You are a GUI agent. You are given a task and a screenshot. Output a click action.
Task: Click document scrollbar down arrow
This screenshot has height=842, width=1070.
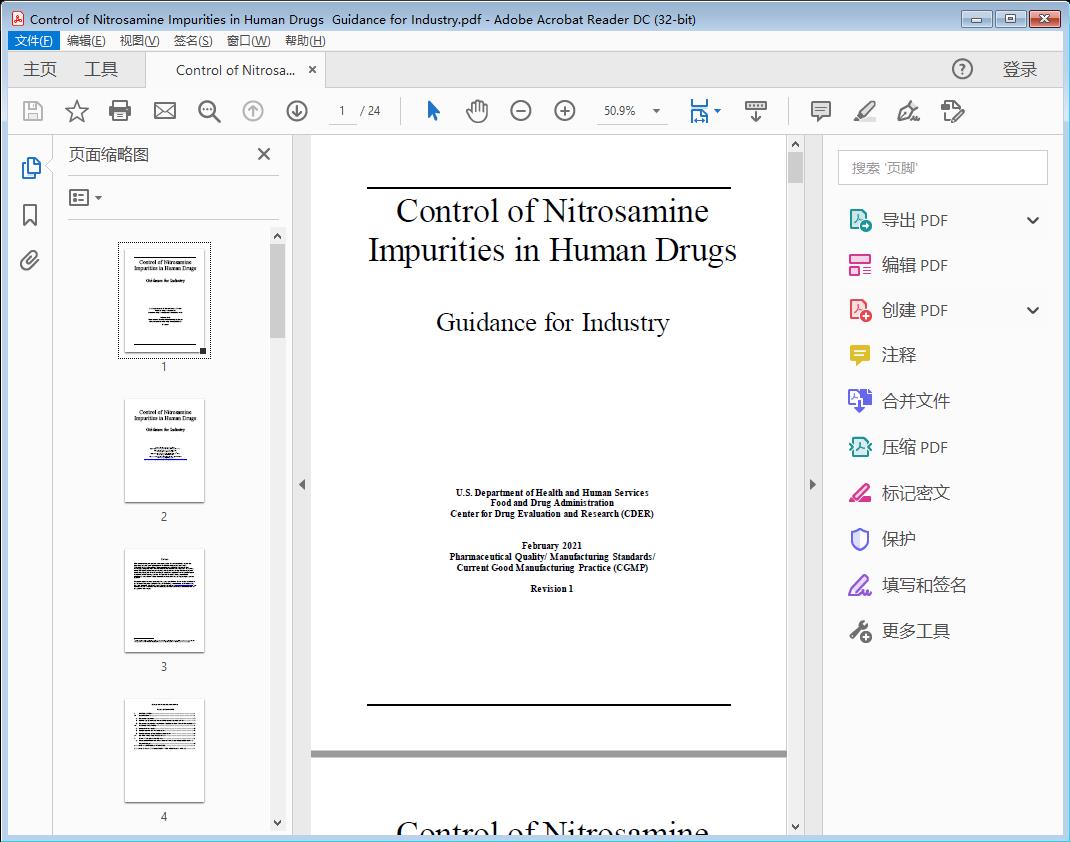(795, 826)
